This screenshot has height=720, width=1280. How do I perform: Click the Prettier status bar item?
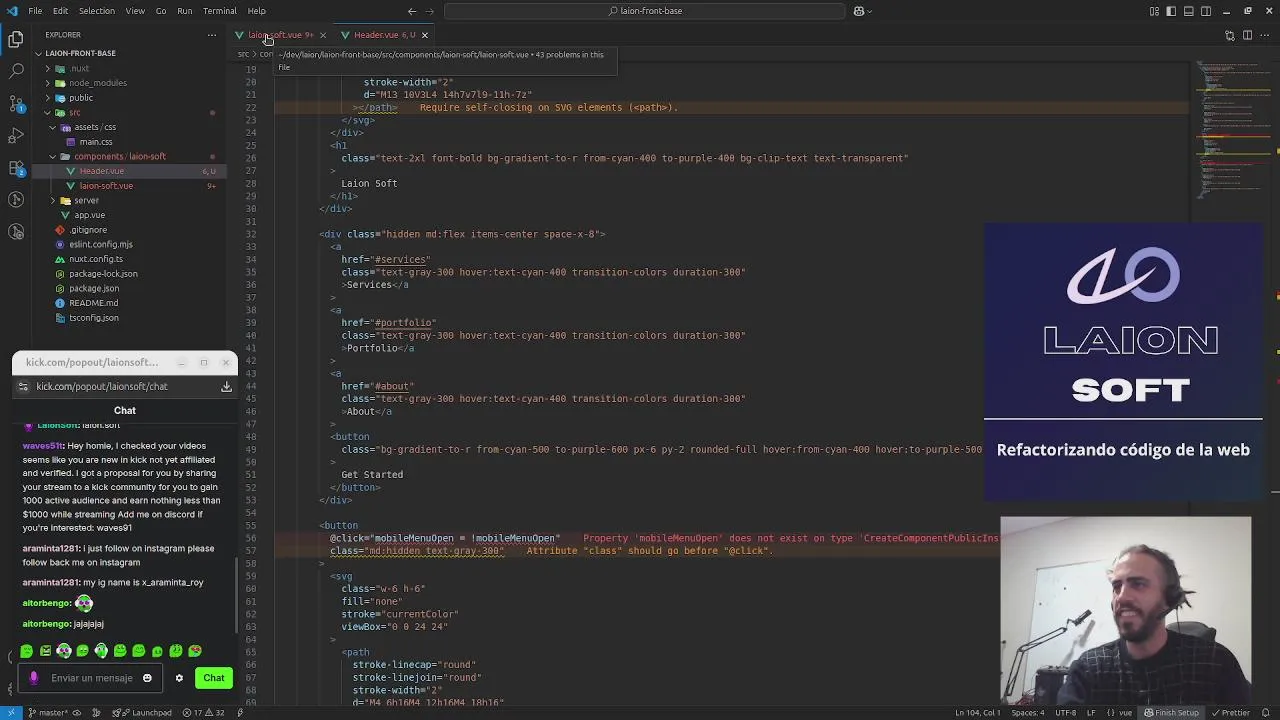1230,713
